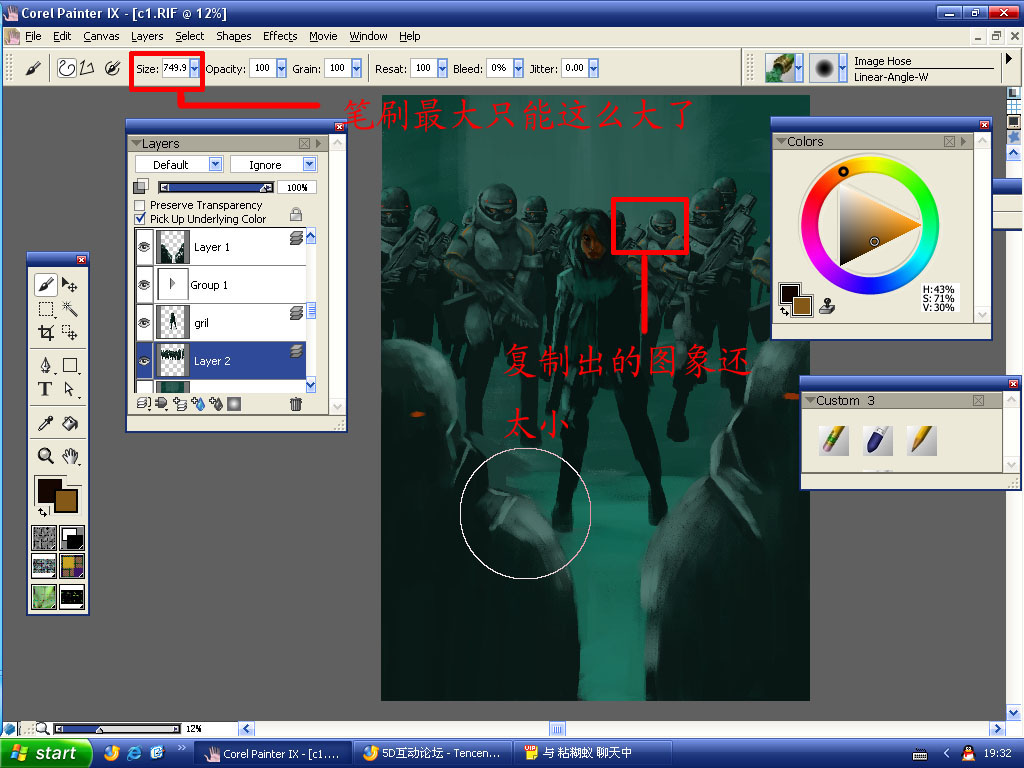Screen dimensions: 1024x768
Task: Click the canvas zoom slider at bottom
Action: [x=118, y=729]
